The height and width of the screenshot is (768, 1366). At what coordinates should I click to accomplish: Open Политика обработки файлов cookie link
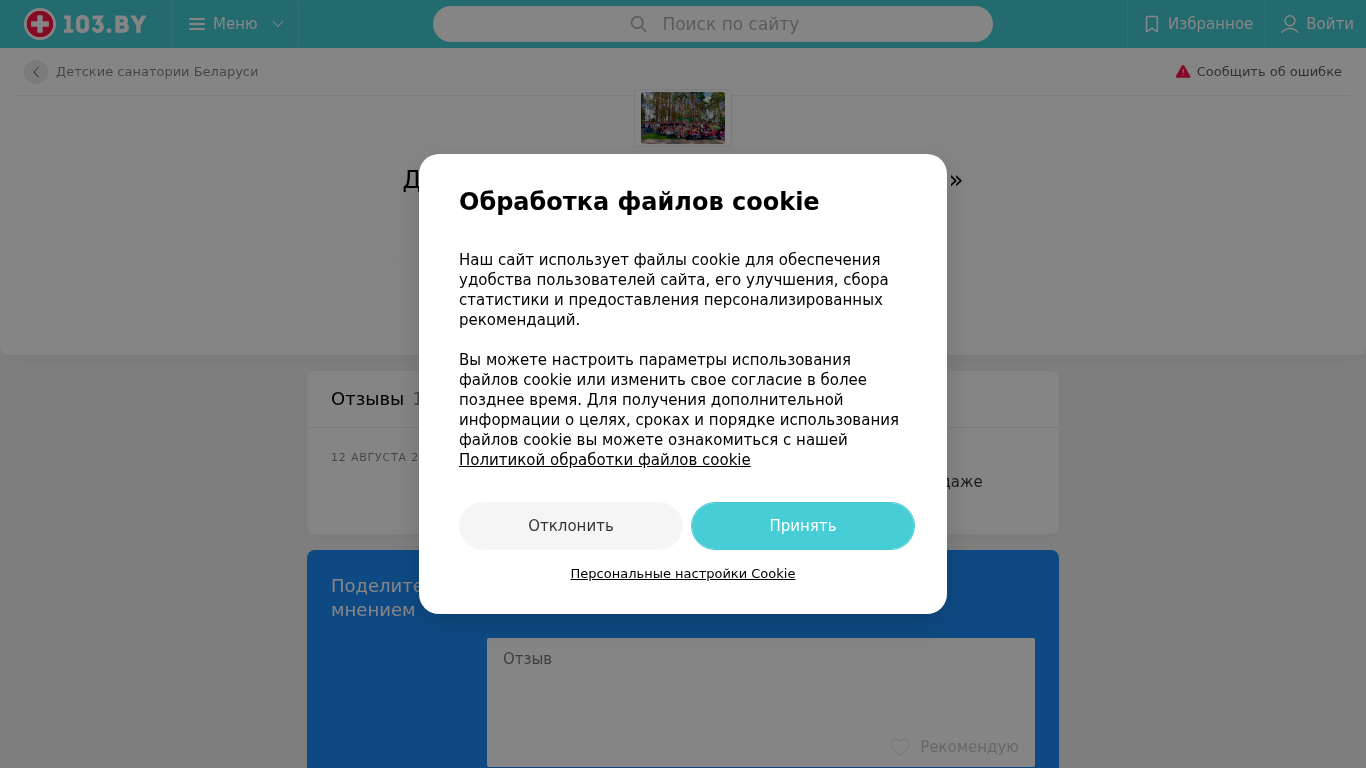(605, 460)
